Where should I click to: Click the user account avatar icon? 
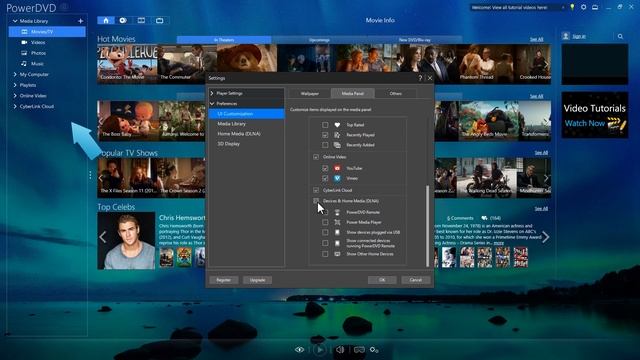point(566,36)
